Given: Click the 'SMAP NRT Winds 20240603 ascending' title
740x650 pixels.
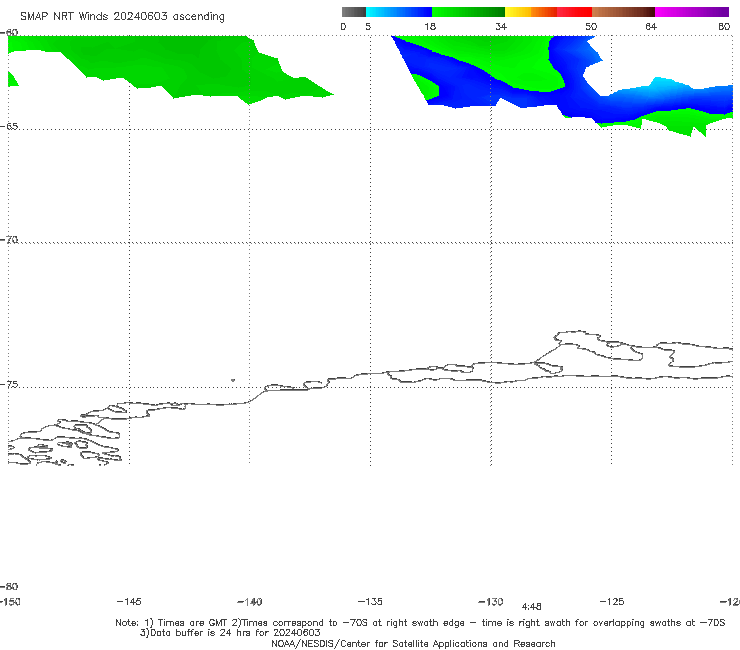Looking at the screenshot, I should click(122, 17).
